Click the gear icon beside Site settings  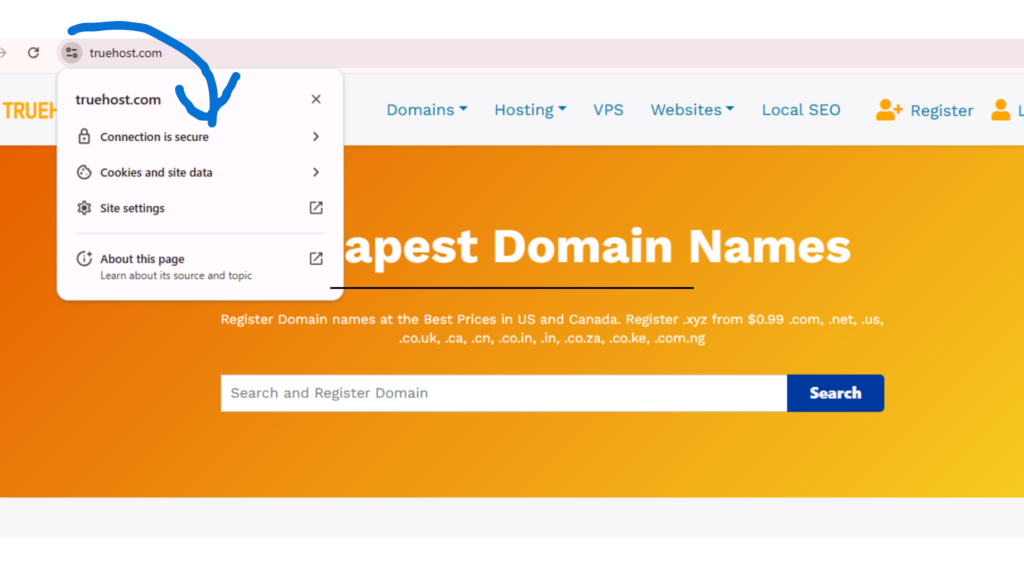85,208
